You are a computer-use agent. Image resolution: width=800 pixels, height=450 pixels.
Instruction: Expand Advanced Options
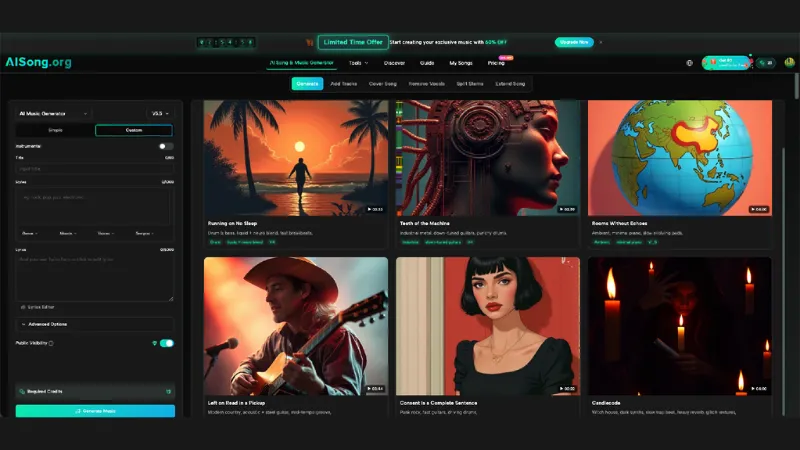tap(95, 324)
